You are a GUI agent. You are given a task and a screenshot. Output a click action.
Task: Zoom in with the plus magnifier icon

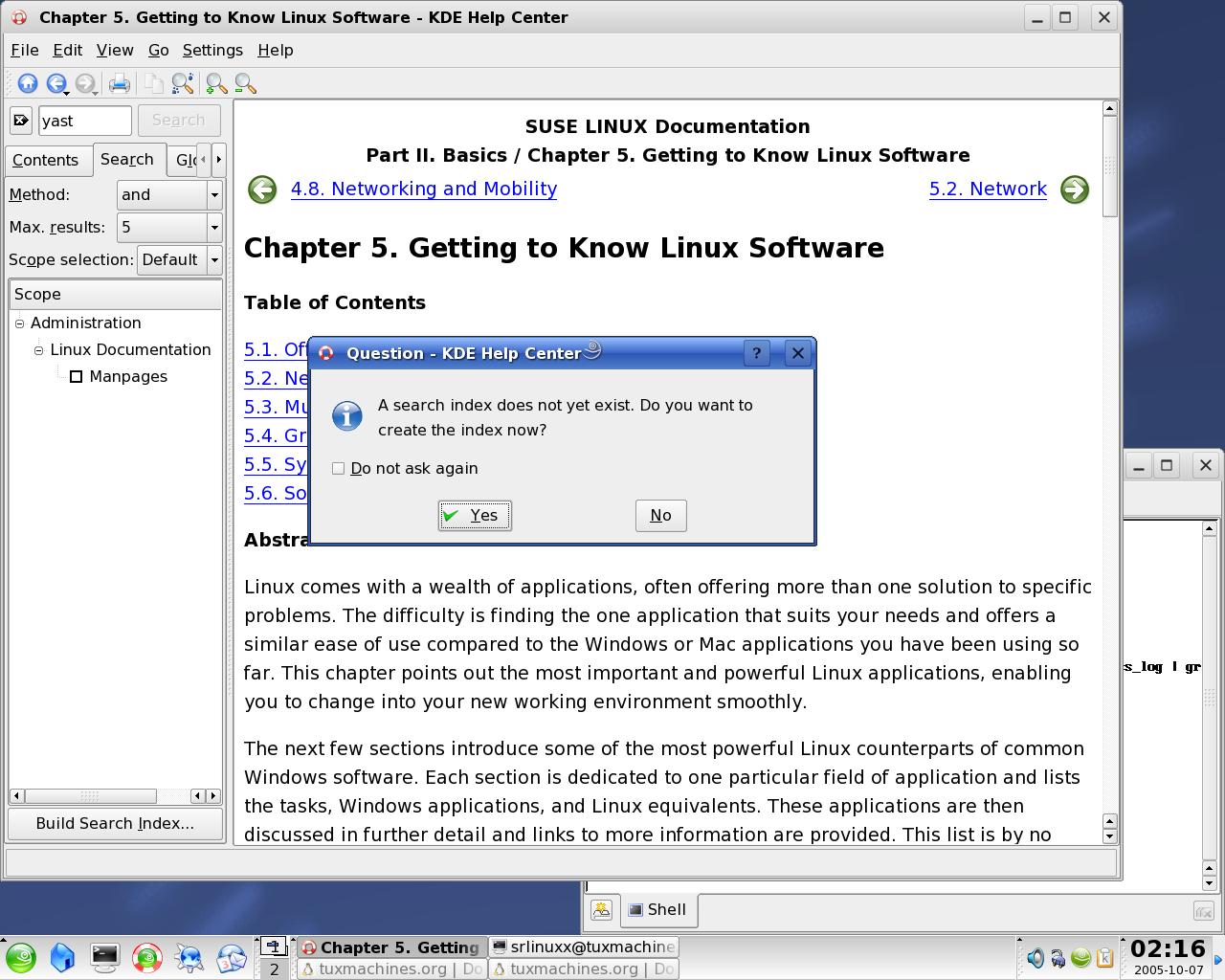click(216, 84)
